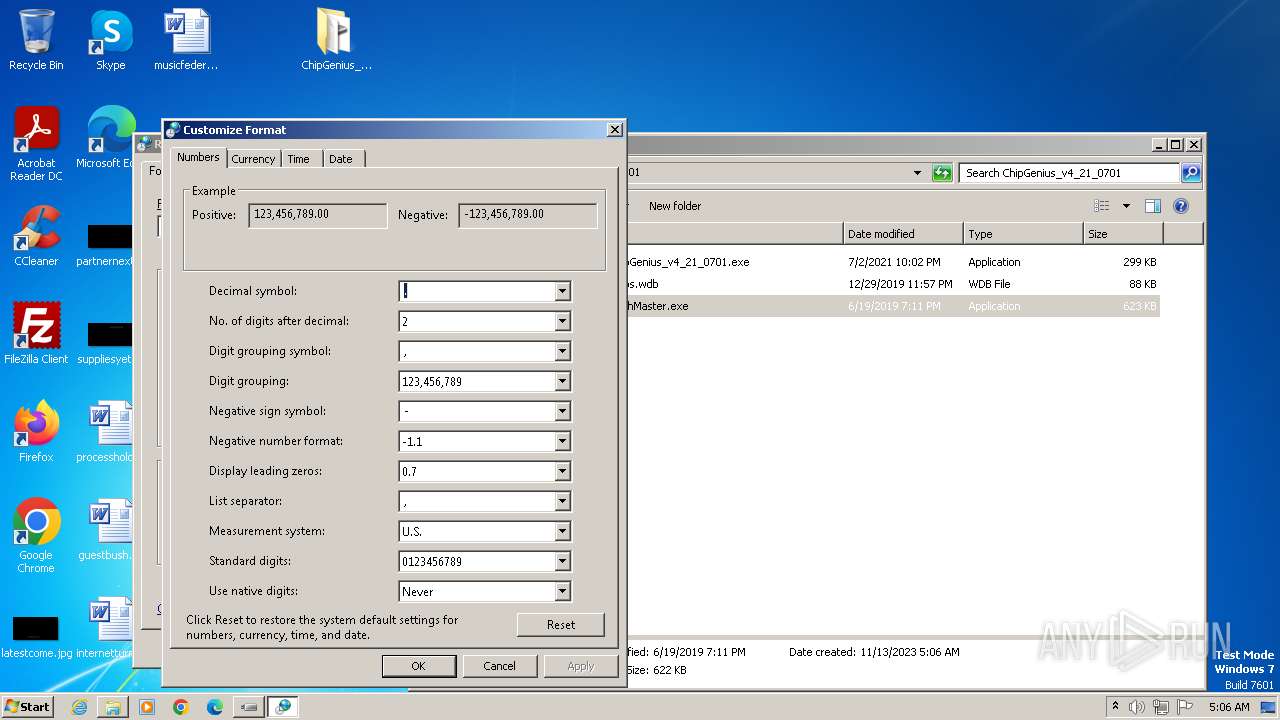The image size is (1280, 720).
Task: Switch to the Currency tab
Action: point(253,159)
